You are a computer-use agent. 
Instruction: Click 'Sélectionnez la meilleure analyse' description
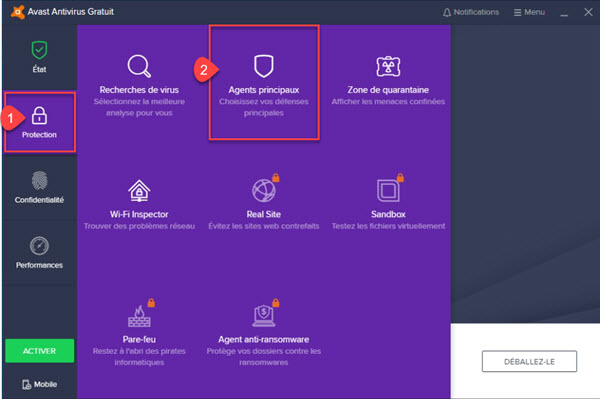pyautogui.click(x=139, y=107)
